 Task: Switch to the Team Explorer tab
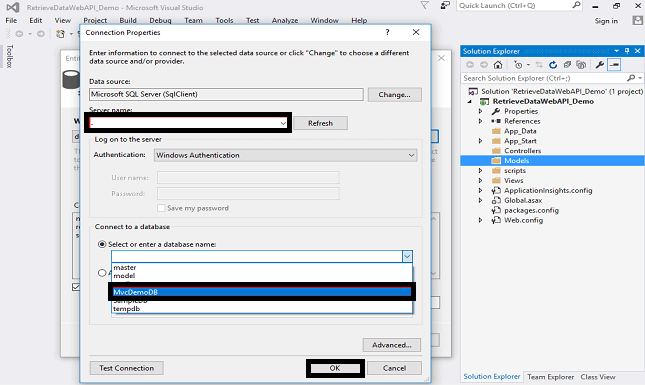550,377
